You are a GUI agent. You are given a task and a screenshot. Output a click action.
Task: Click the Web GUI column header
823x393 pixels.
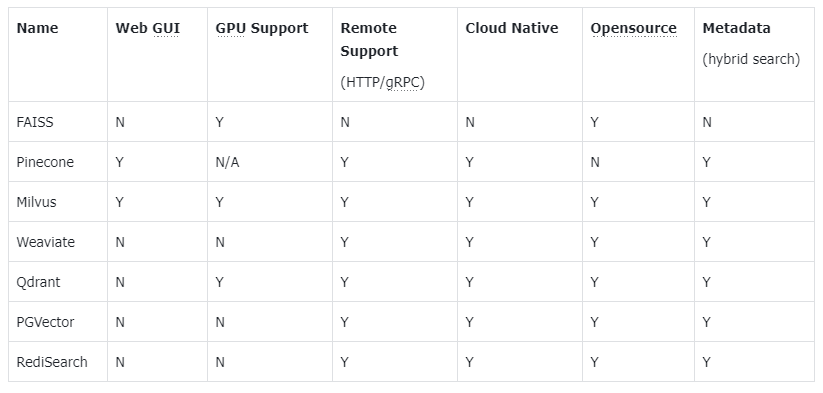pos(147,28)
